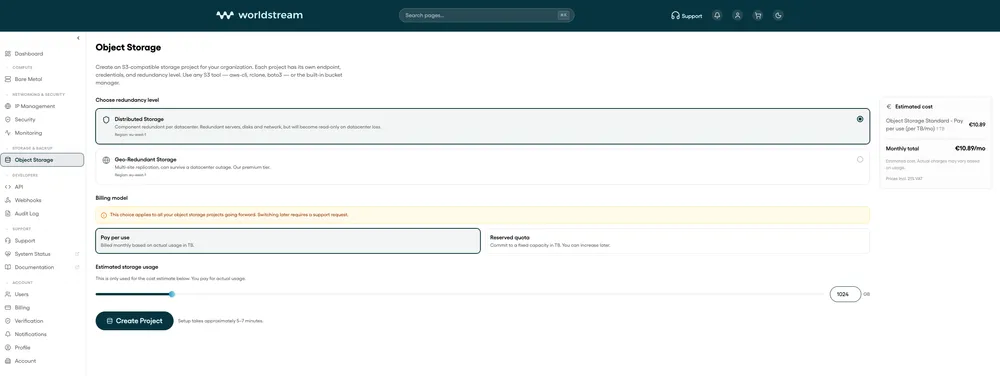
Task: Click the Create Project button
Action: pyautogui.click(x=135, y=321)
